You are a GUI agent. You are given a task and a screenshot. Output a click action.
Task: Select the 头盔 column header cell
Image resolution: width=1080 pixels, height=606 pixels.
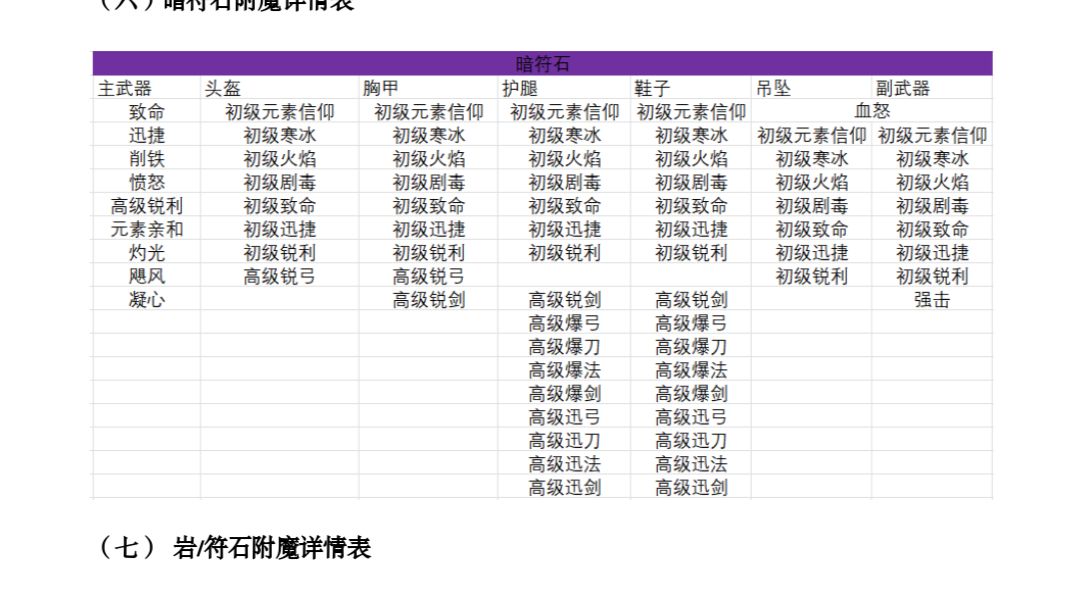tap(280, 87)
